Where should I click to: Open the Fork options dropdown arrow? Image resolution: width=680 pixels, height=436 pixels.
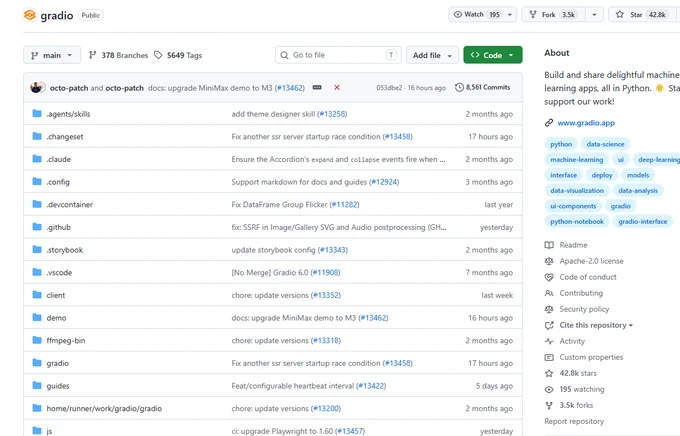coord(594,15)
